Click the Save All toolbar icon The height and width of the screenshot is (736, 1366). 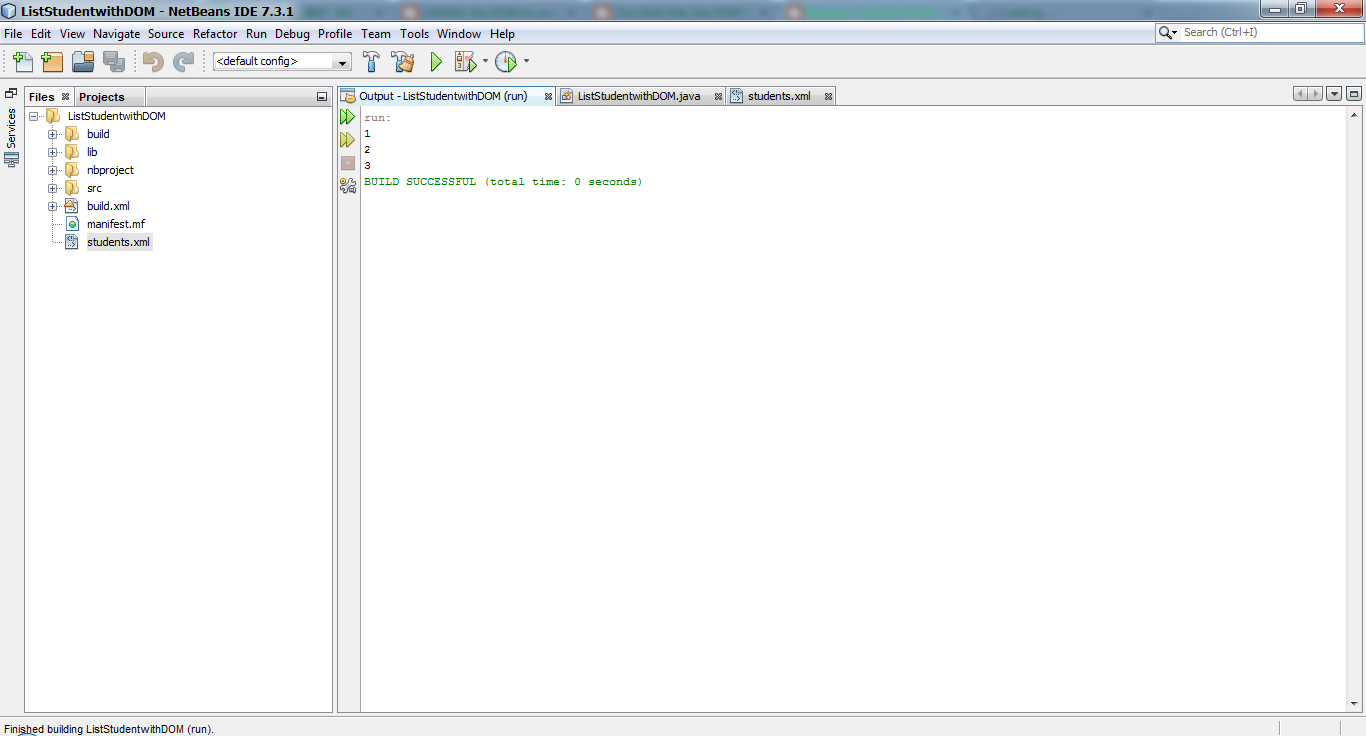tap(114, 62)
